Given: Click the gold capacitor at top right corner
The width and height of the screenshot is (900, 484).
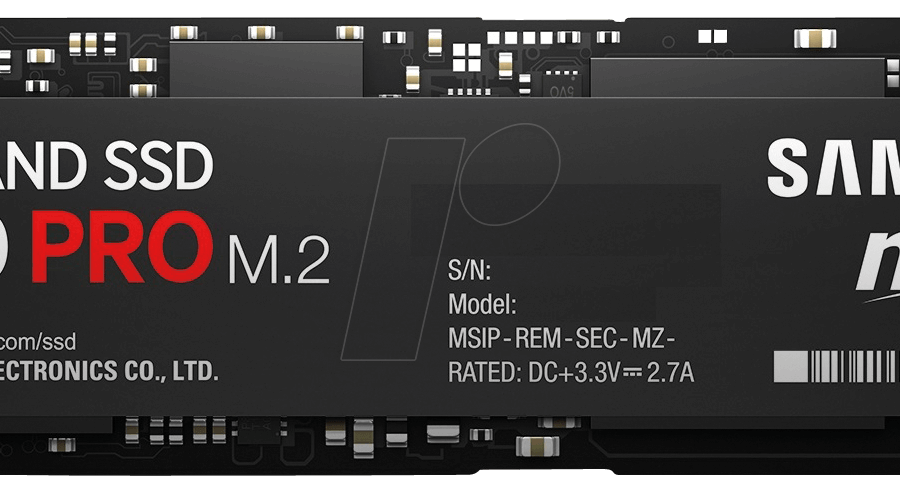Looking at the screenshot, I should tap(815, 38).
